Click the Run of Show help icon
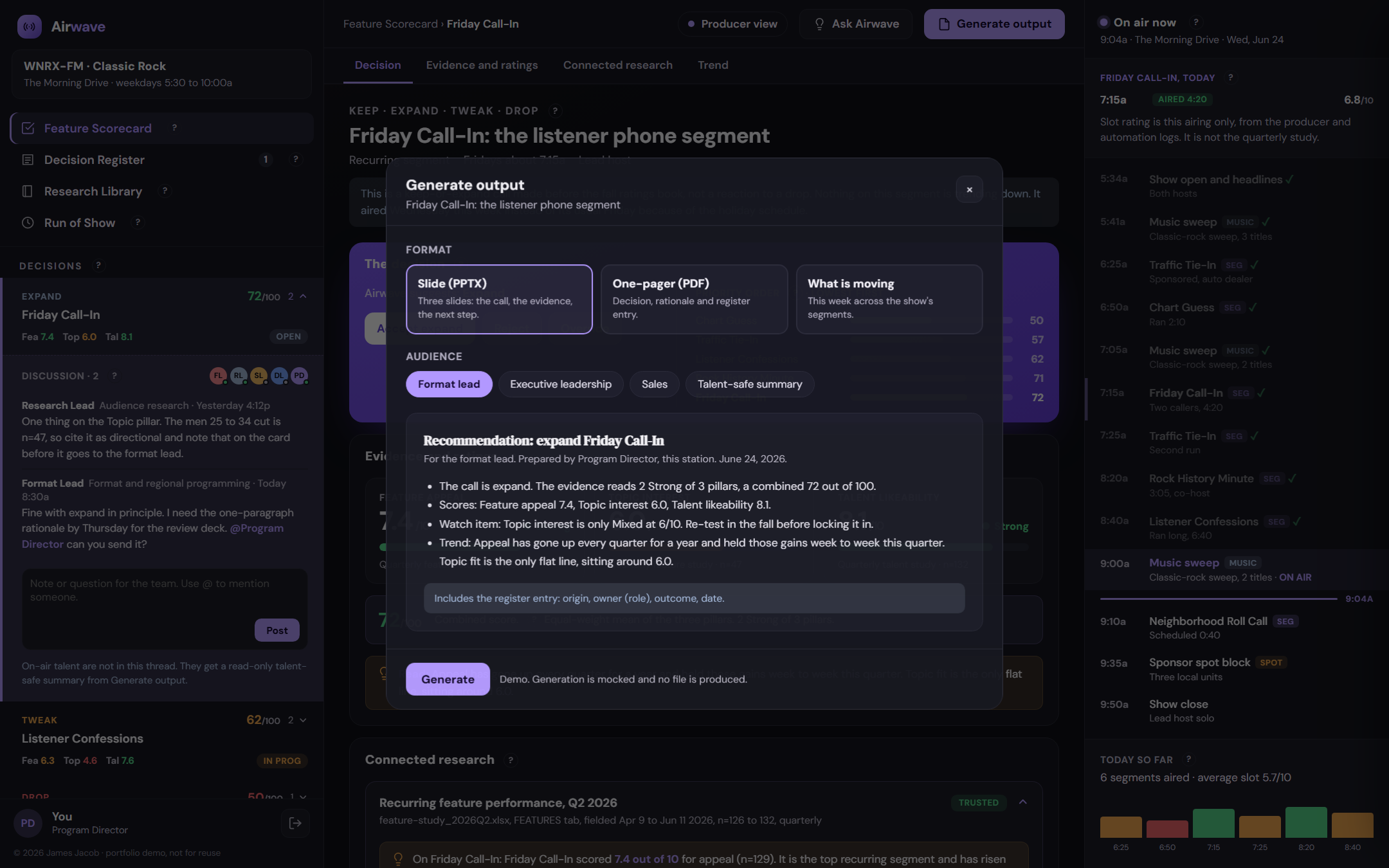The image size is (1389, 868). pos(137,222)
